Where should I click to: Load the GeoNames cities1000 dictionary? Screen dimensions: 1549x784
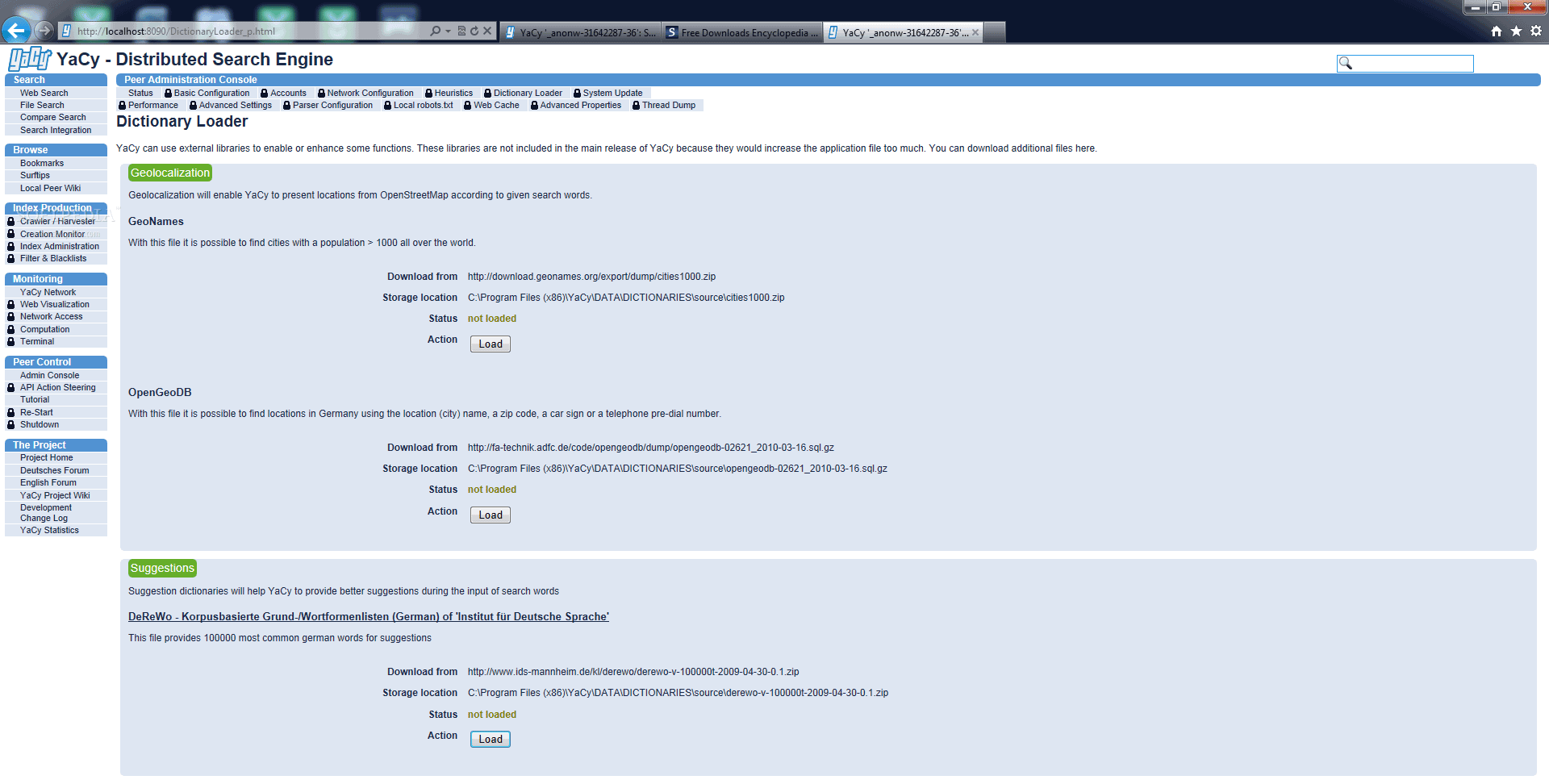[x=491, y=344]
